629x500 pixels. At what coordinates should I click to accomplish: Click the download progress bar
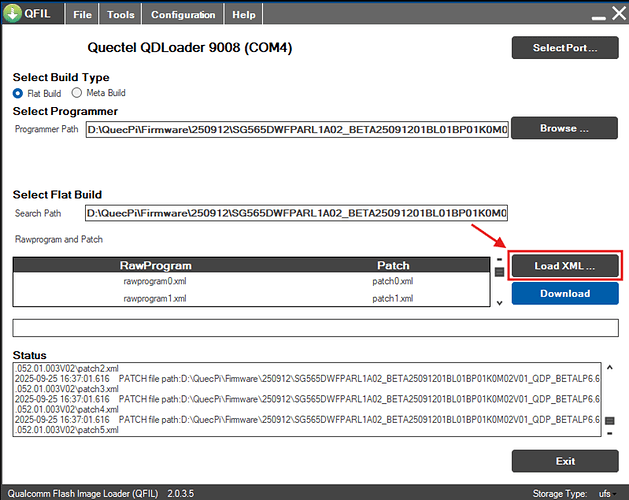(315, 328)
